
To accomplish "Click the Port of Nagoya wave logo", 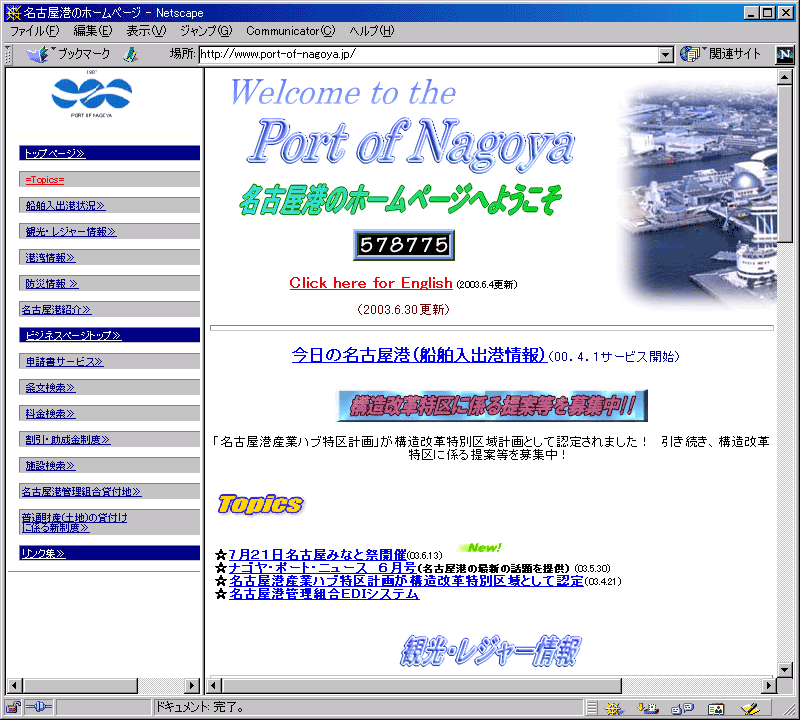I will click(92, 94).
